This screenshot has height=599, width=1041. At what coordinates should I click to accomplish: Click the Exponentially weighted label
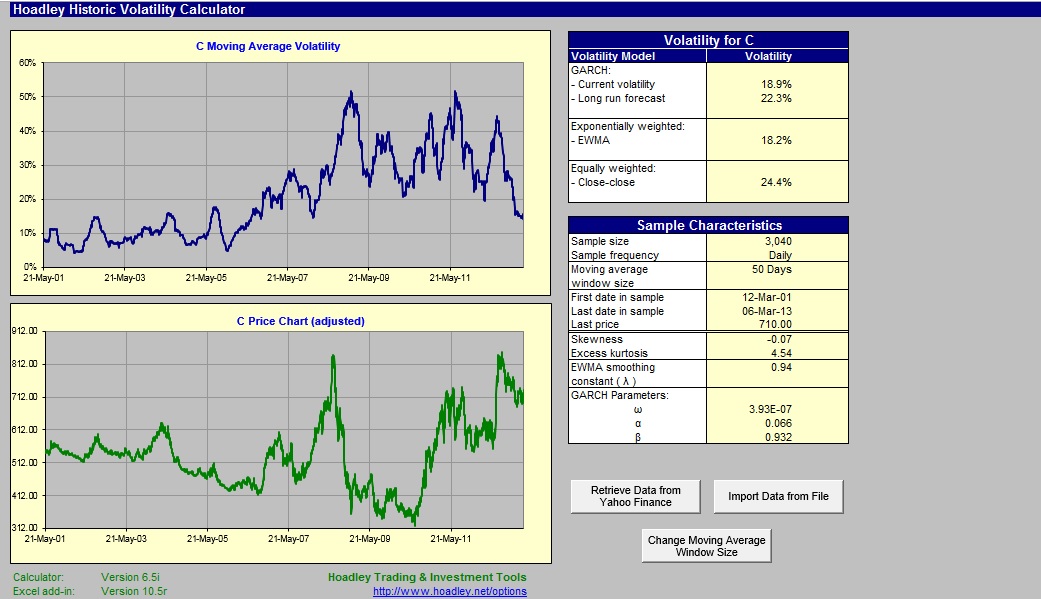click(x=627, y=126)
